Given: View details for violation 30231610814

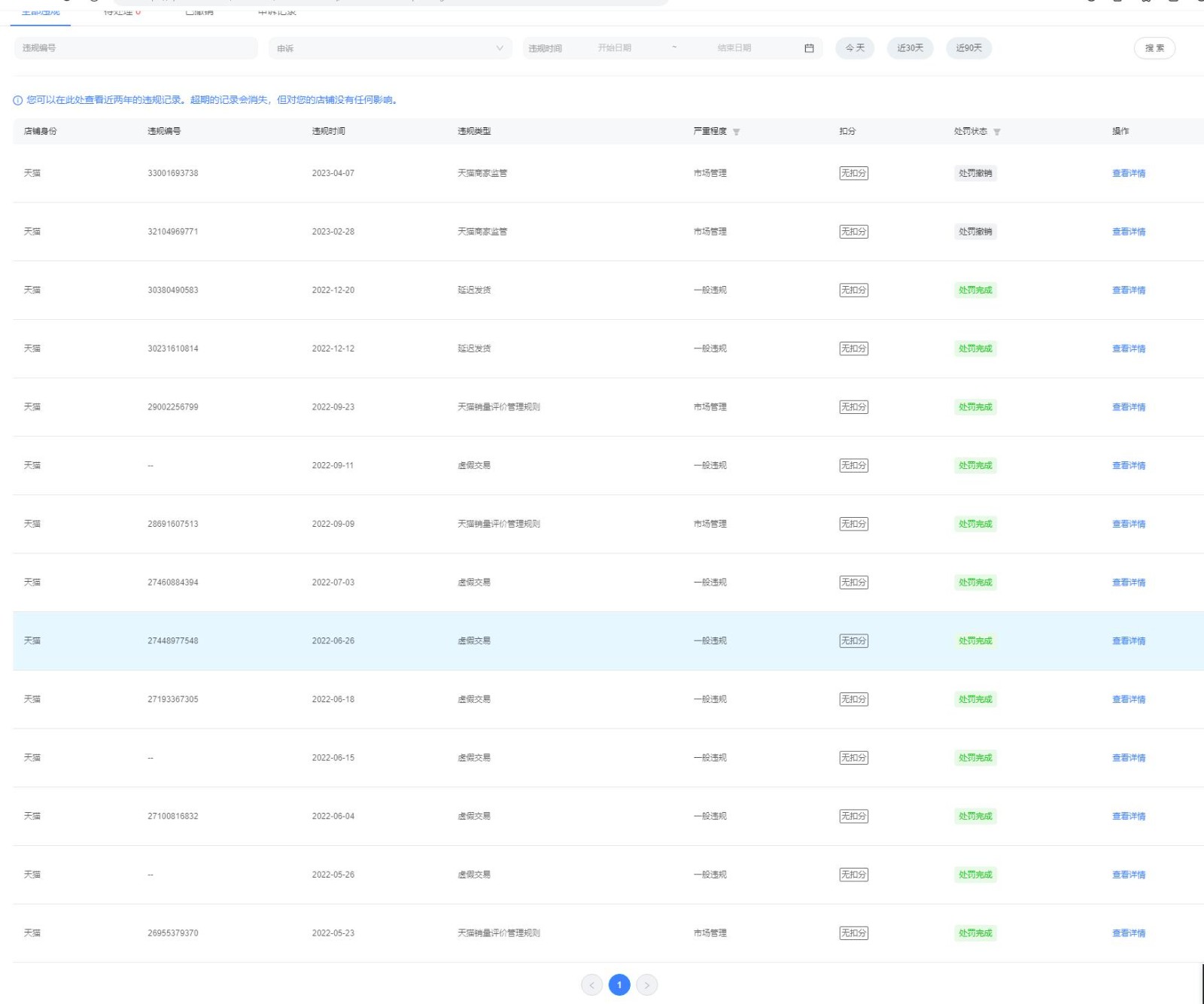Looking at the screenshot, I should pos(1129,348).
